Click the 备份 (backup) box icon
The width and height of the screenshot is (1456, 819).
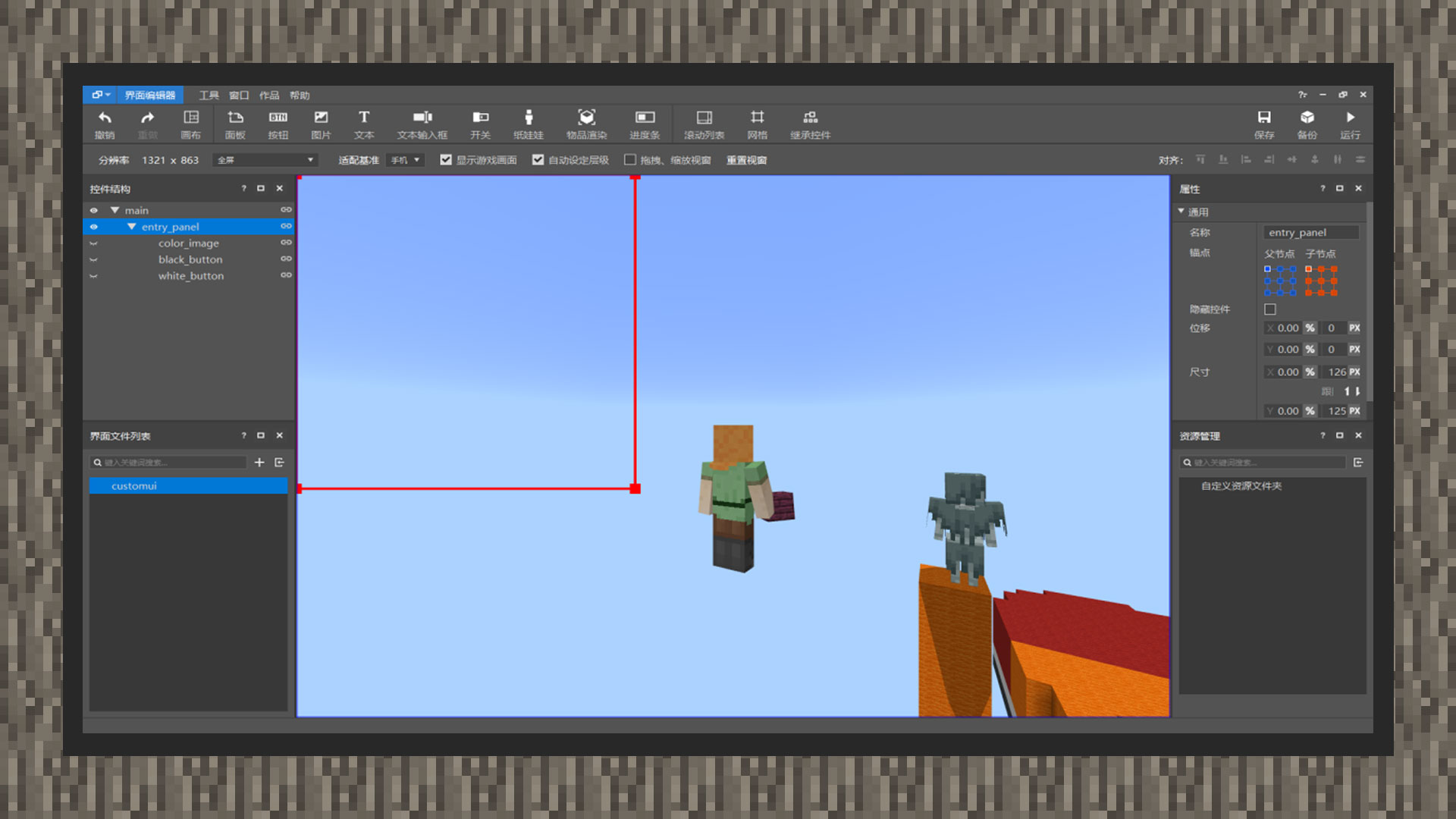pos(1307,118)
